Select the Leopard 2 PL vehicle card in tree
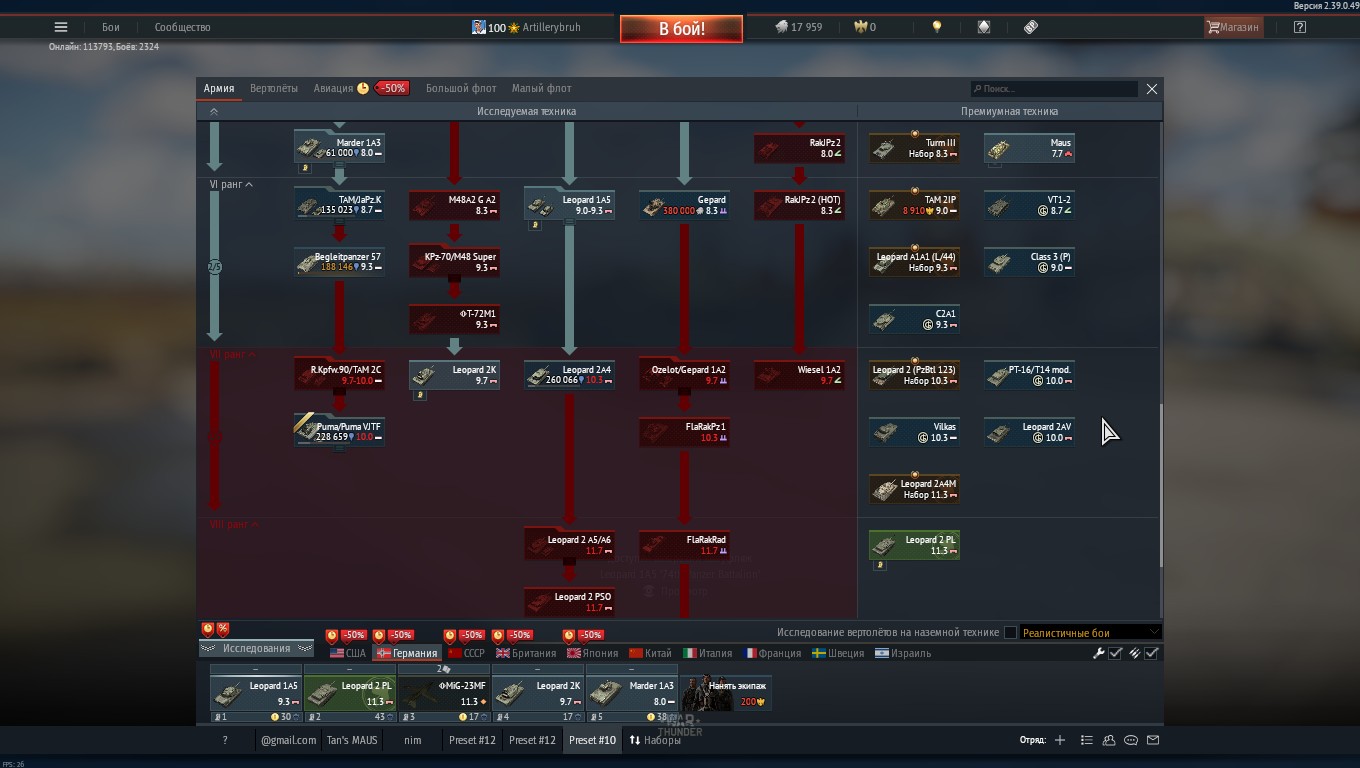The image size is (1360, 768). [x=914, y=545]
